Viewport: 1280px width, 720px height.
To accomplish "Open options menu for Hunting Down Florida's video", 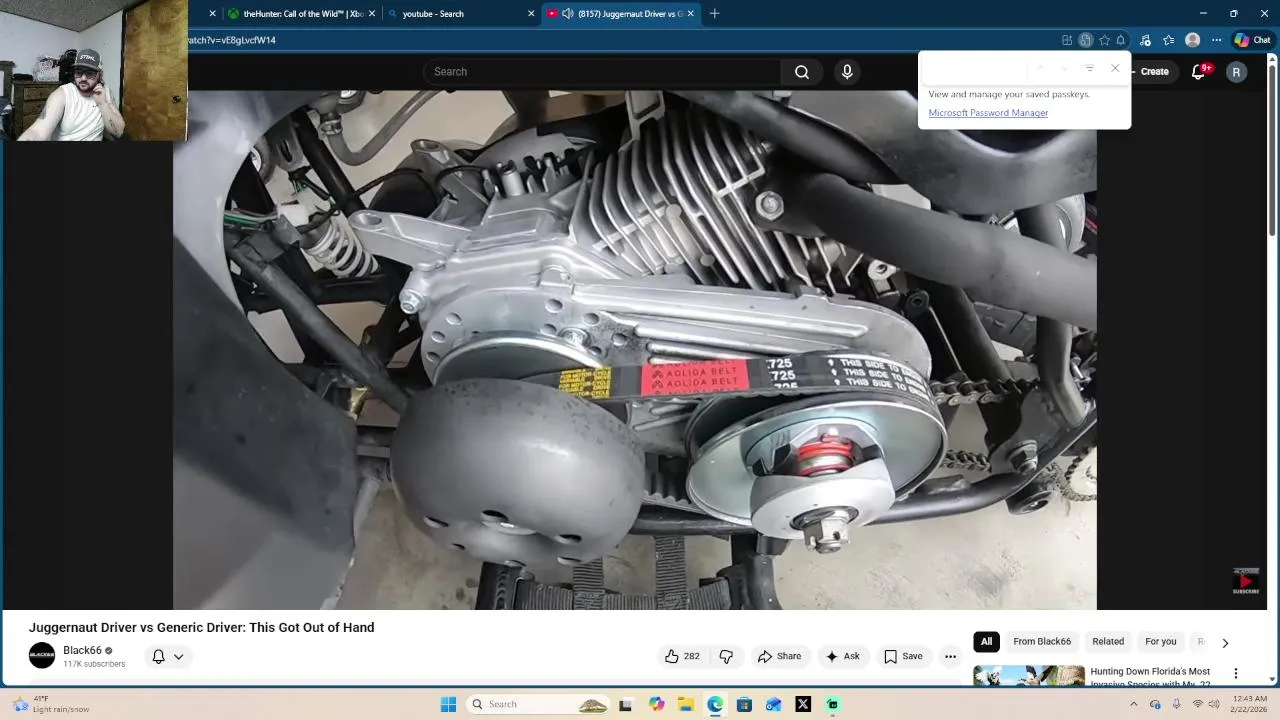I will (x=1236, y=673).
